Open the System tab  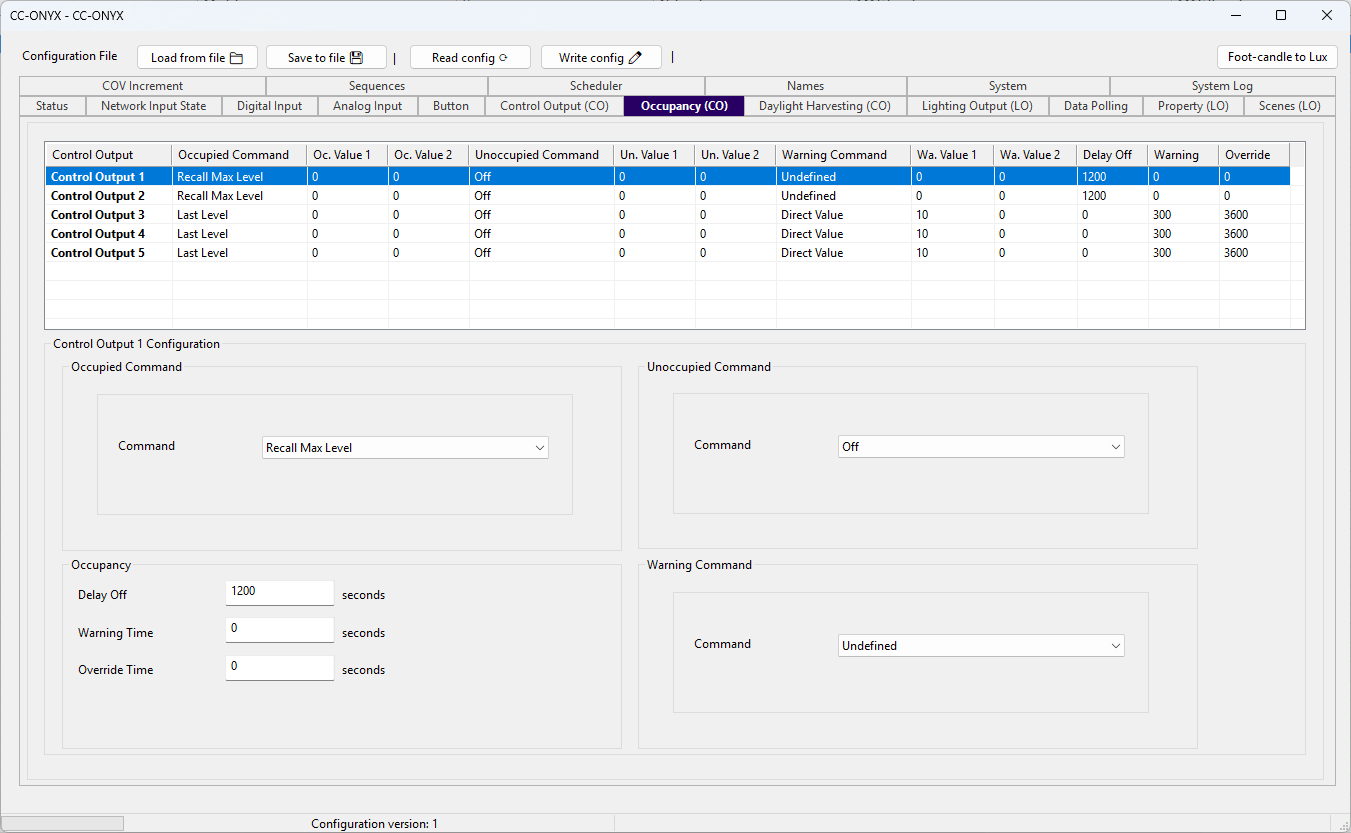(x=1008, y=86)
